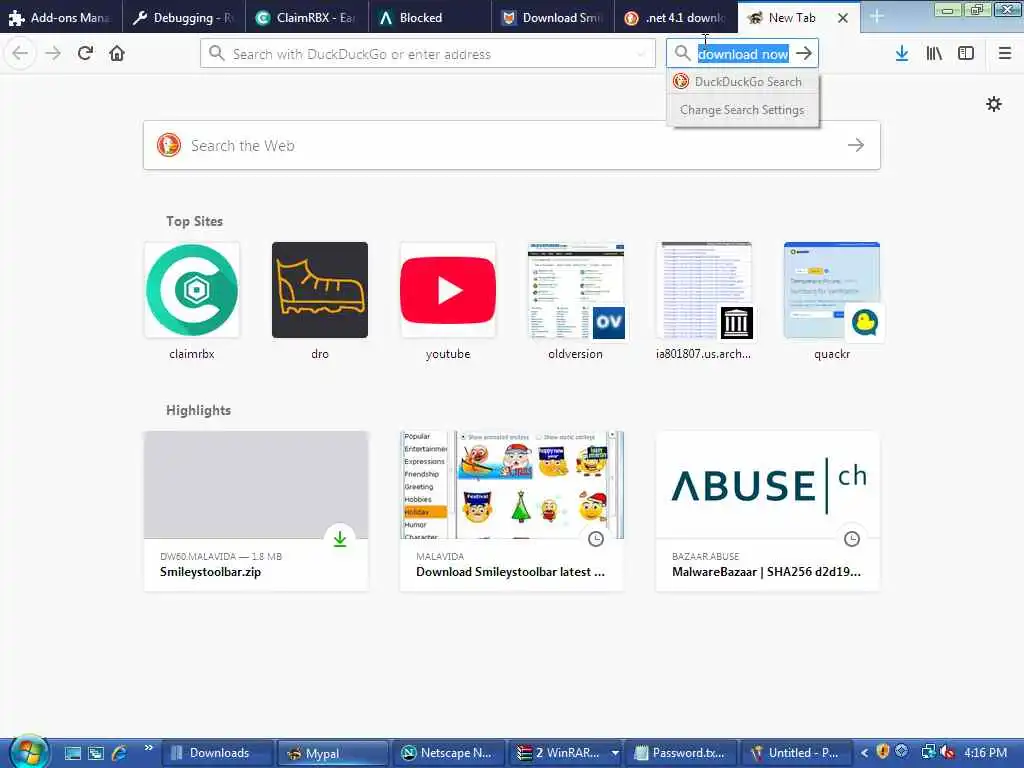Click the forward navigation arrow
This screenshot has height=768, width=1024.
click(x=53, y=54)
